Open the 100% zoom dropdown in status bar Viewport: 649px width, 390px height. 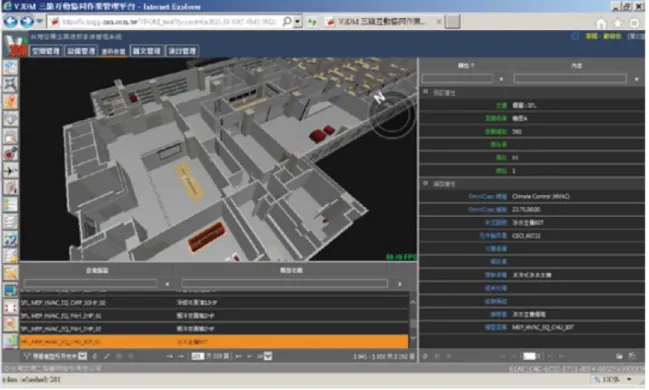tap(629, 379)
